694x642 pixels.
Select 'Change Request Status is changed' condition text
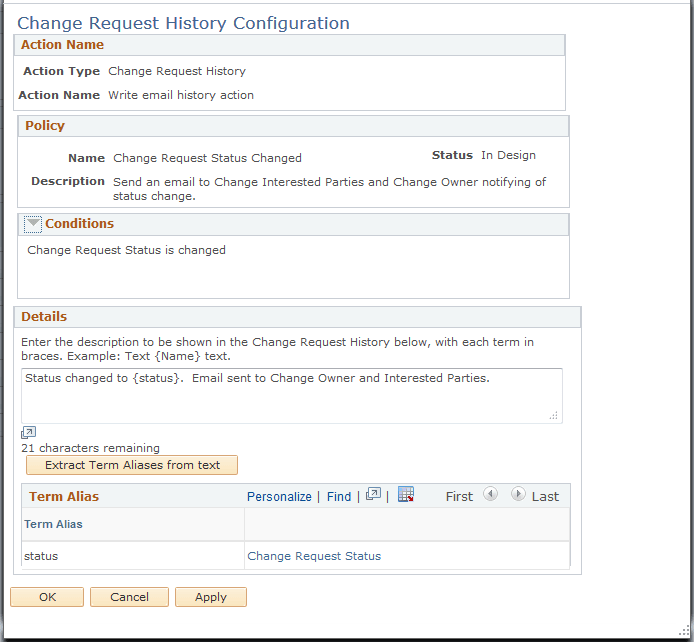(x=127, y=250)
